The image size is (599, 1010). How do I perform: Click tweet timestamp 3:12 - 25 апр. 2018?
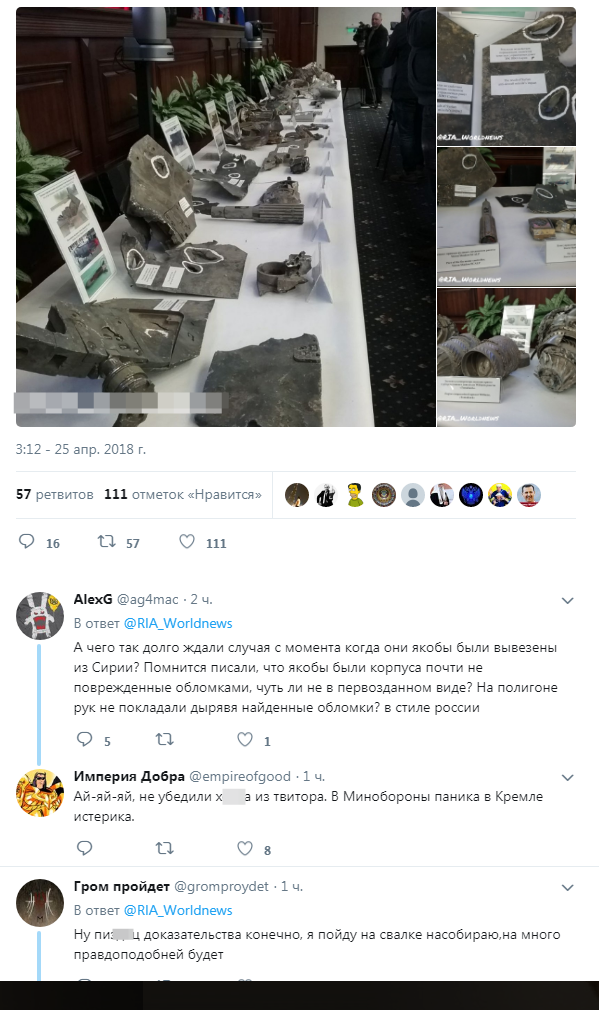(81, 449)
